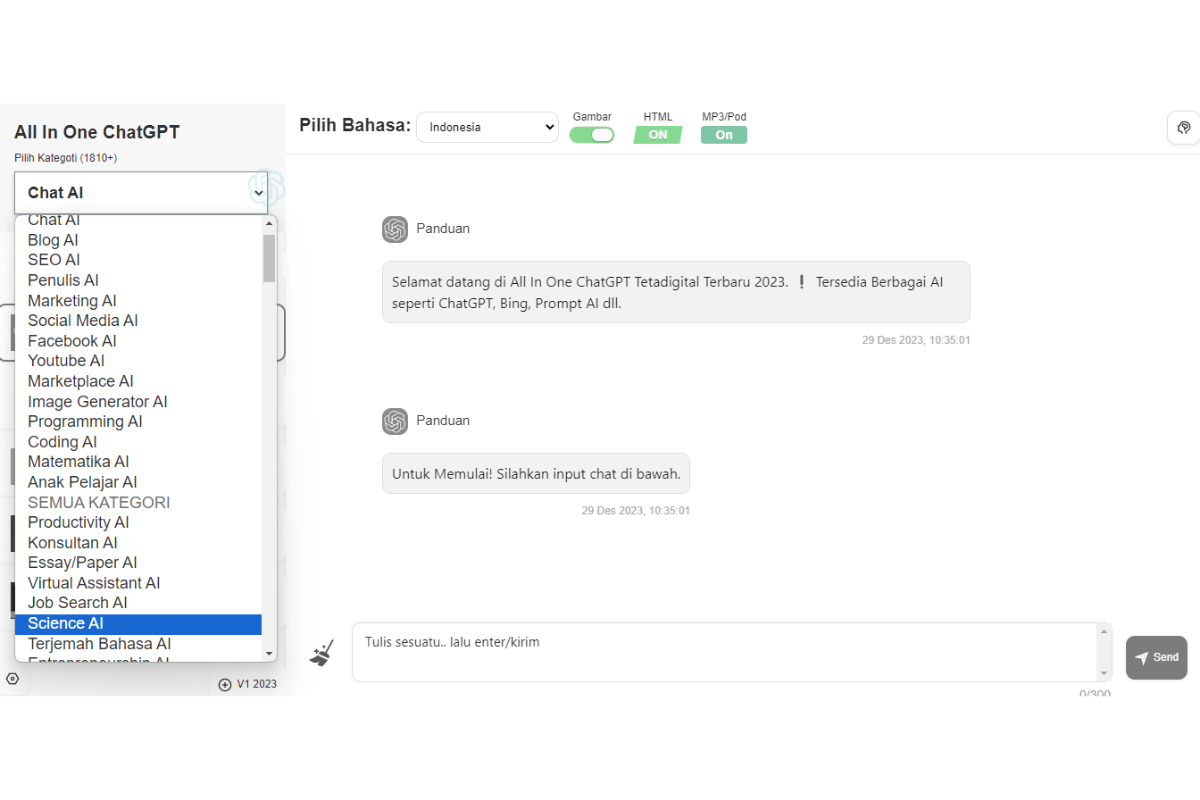The image size is (1200, 800).
Task: Pick Job Search AI option
Action: tap(138, 603)
